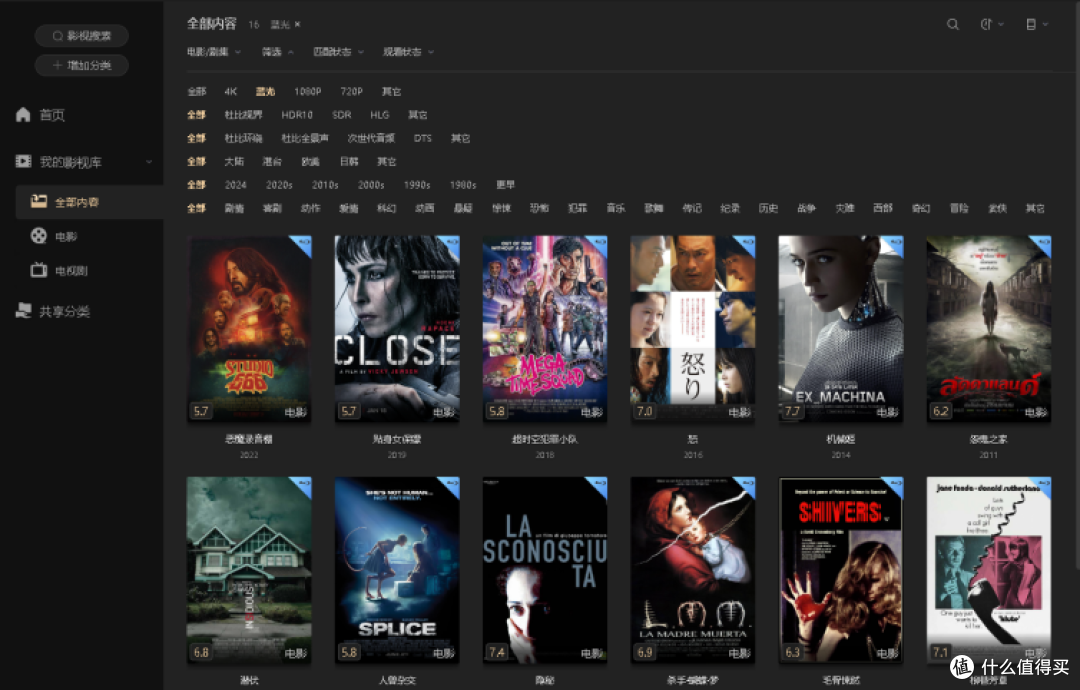Viewport: 1080px width, 690px height.
Task: Select the 1080P resolution filter
Action: pyautogui.click(x=307, y=92)
